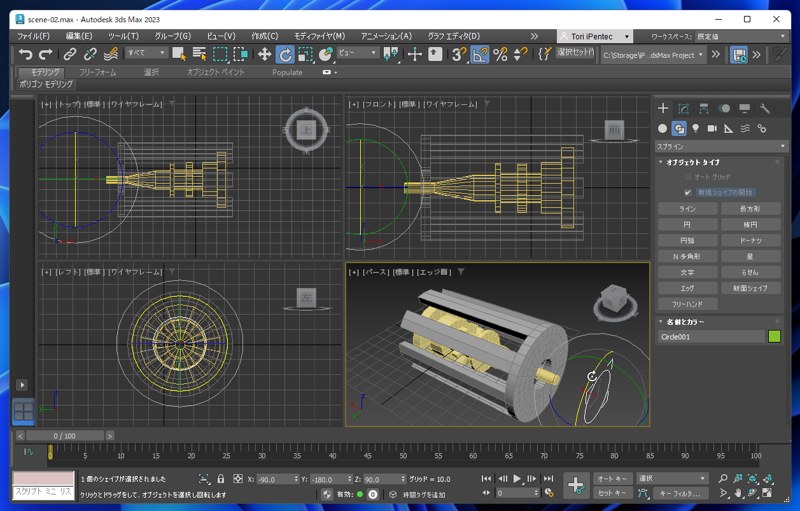Open the Display panel tab
Screen dimensions: 800x511
point(744,108)
